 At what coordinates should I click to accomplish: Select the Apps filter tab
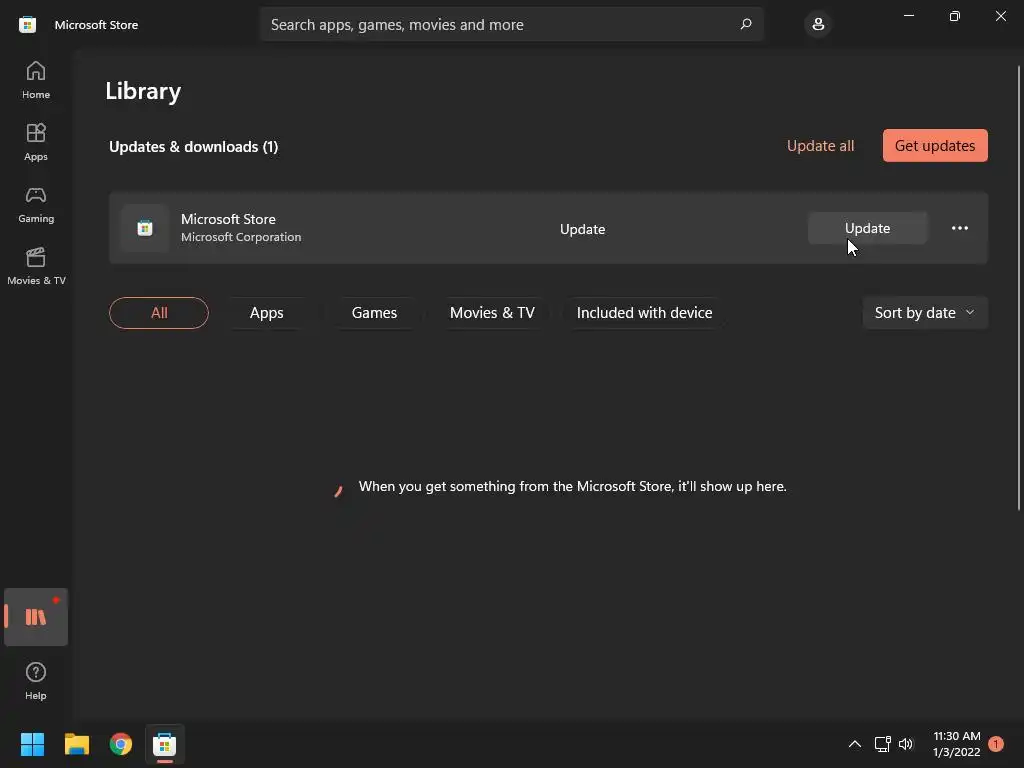pyautogui.click(x=266, y=313)
